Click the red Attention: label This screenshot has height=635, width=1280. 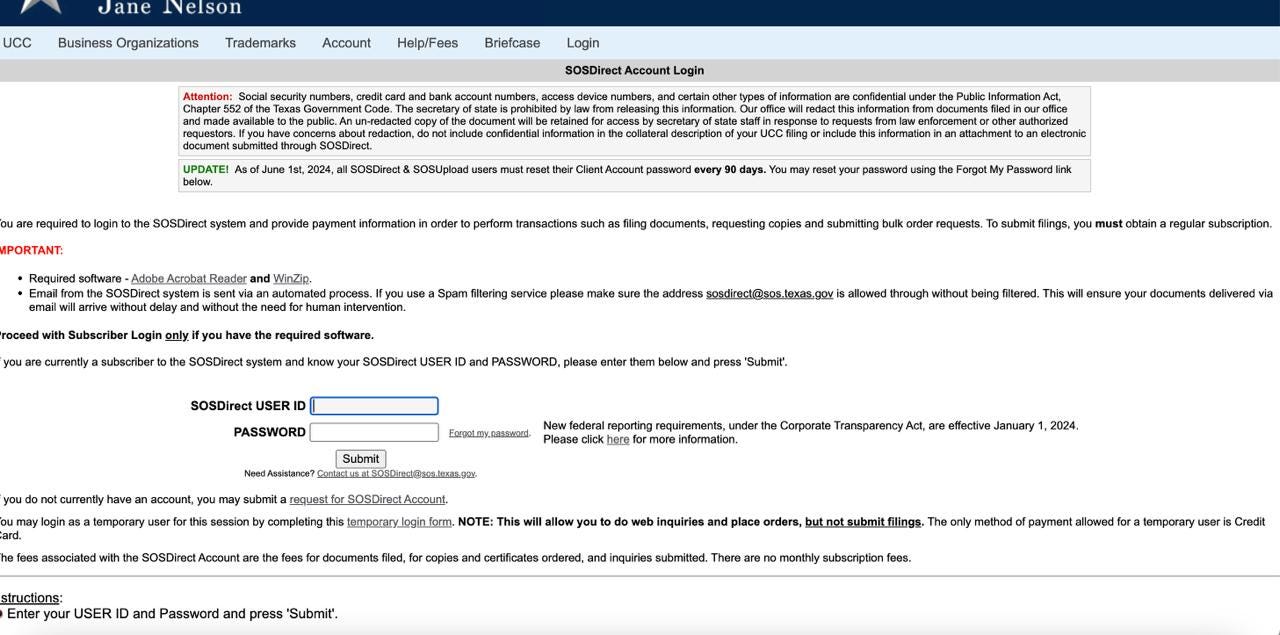click(x=207, y=97)
